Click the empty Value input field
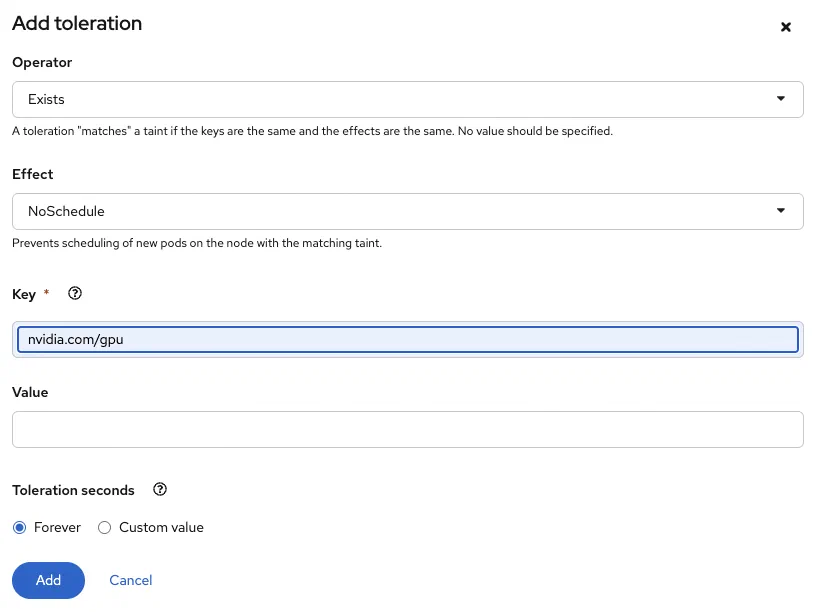Screen dimensions: 820x612 (x=407, y=429)
